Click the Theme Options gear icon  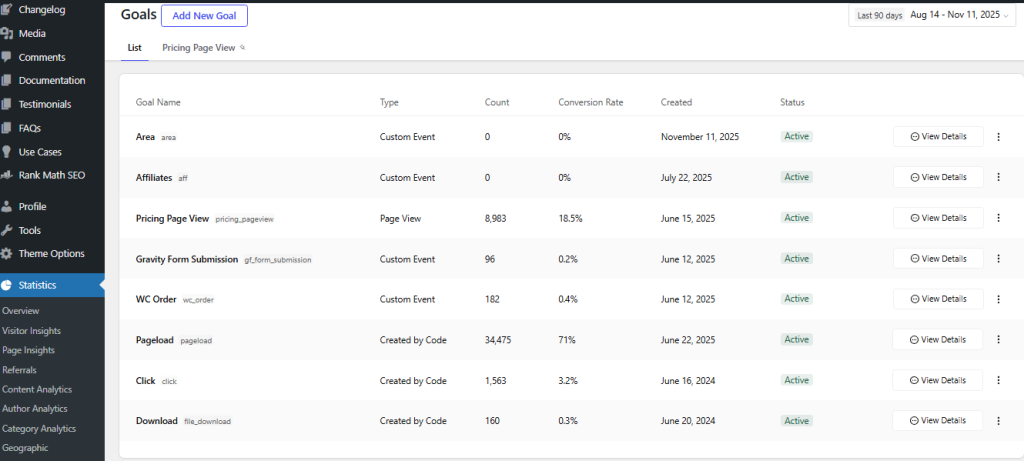tap(7, 254)
